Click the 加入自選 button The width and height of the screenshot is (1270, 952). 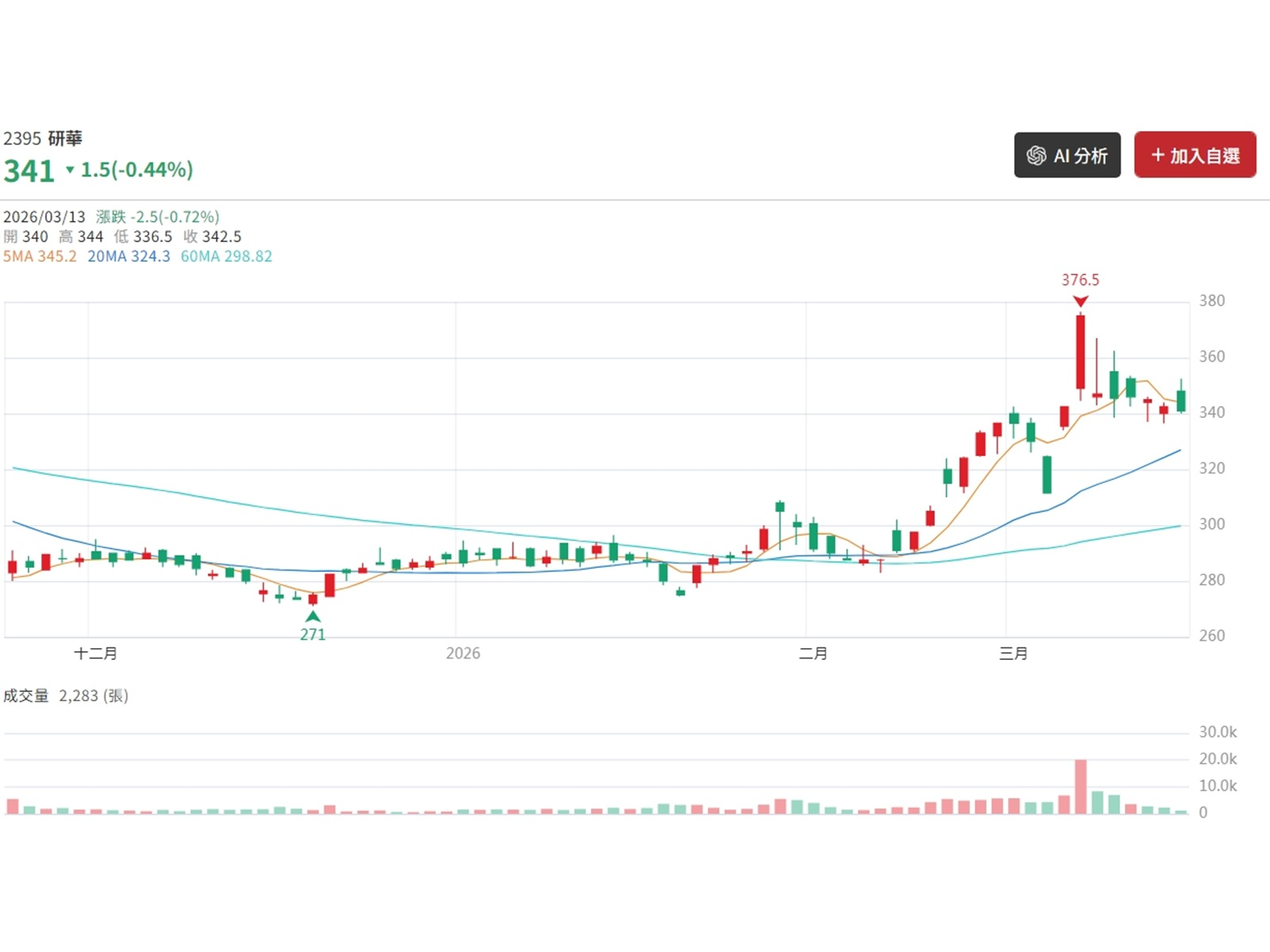pyautogui.click(x=1195, y=155)
